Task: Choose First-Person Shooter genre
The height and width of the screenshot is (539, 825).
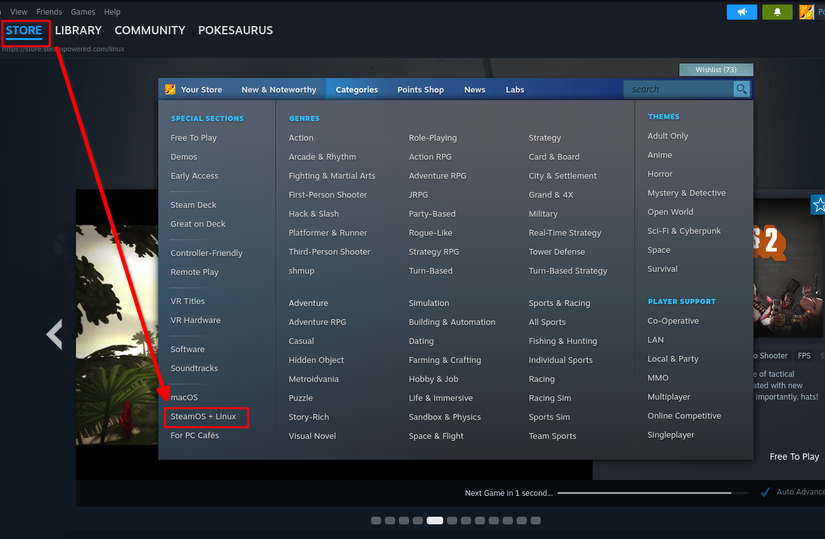Action: 328,195
